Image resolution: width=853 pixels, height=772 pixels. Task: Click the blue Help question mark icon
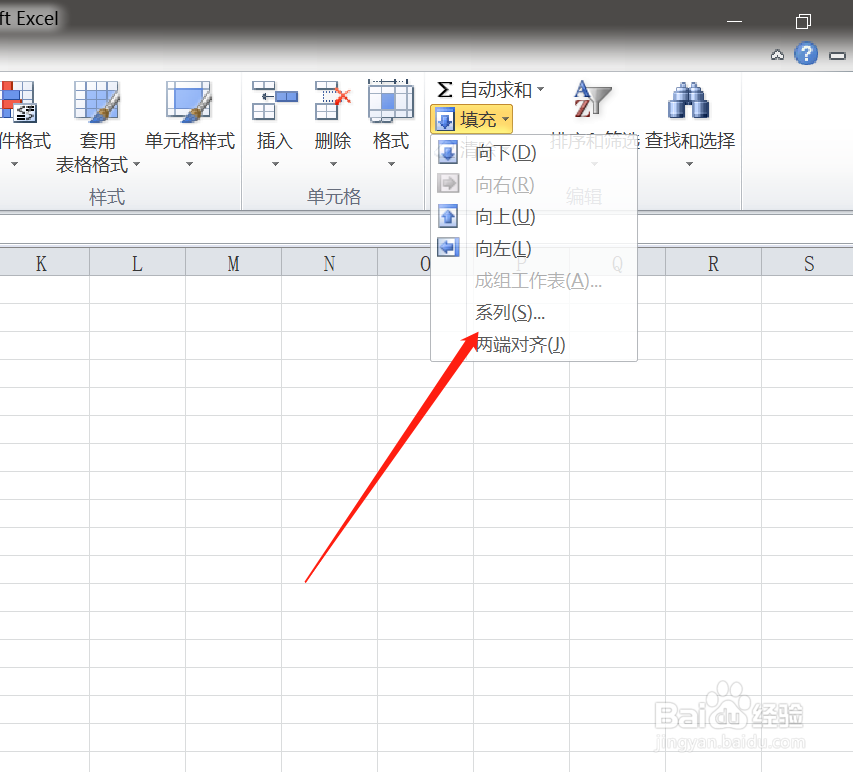(806, 54)
